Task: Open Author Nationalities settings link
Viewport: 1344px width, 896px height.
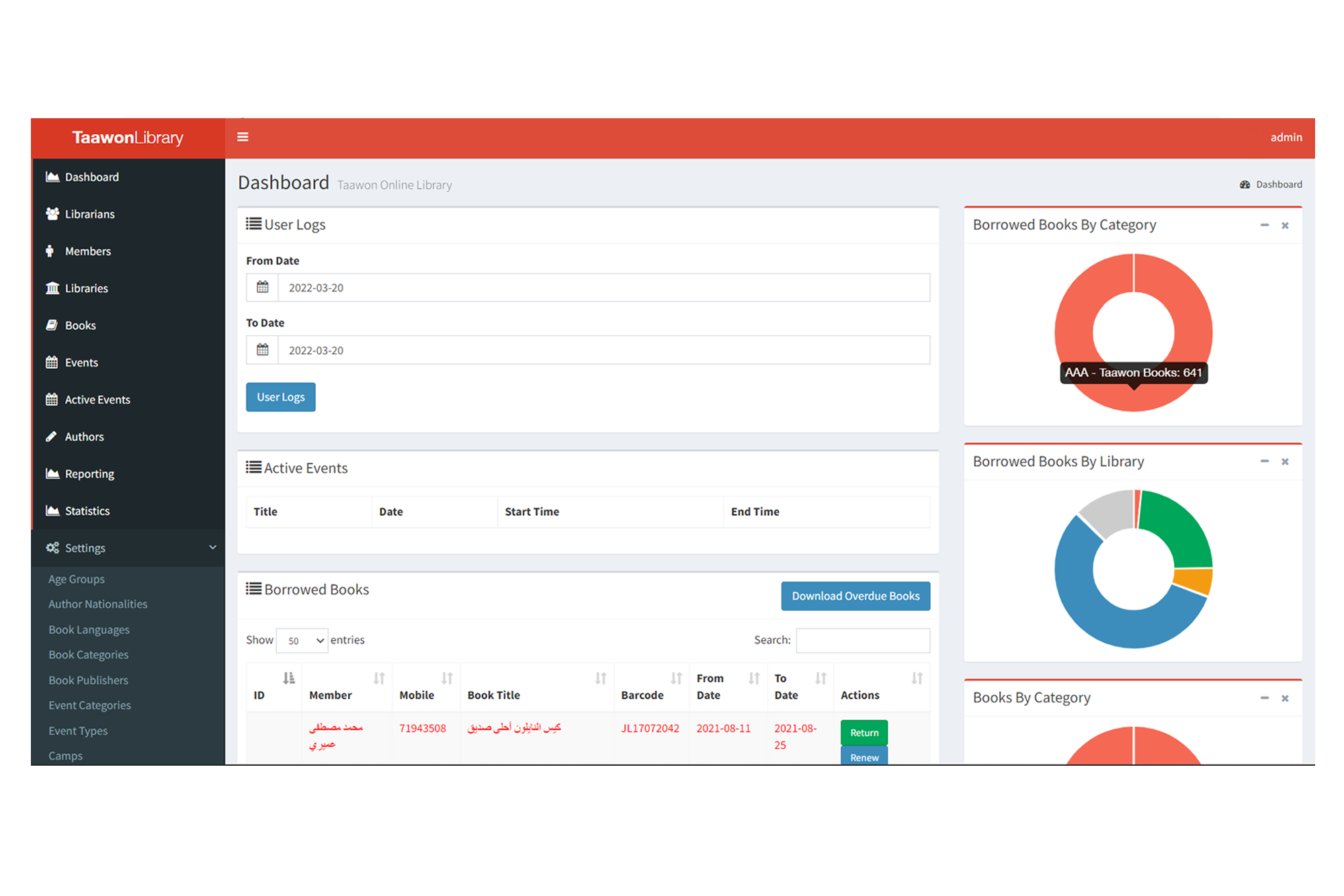Action: [x=97, y=604]
